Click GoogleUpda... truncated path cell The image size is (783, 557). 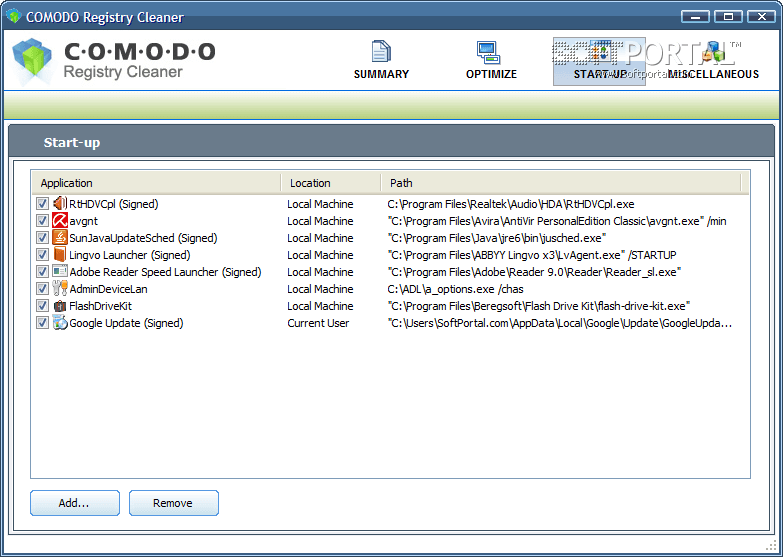[560, 323]
